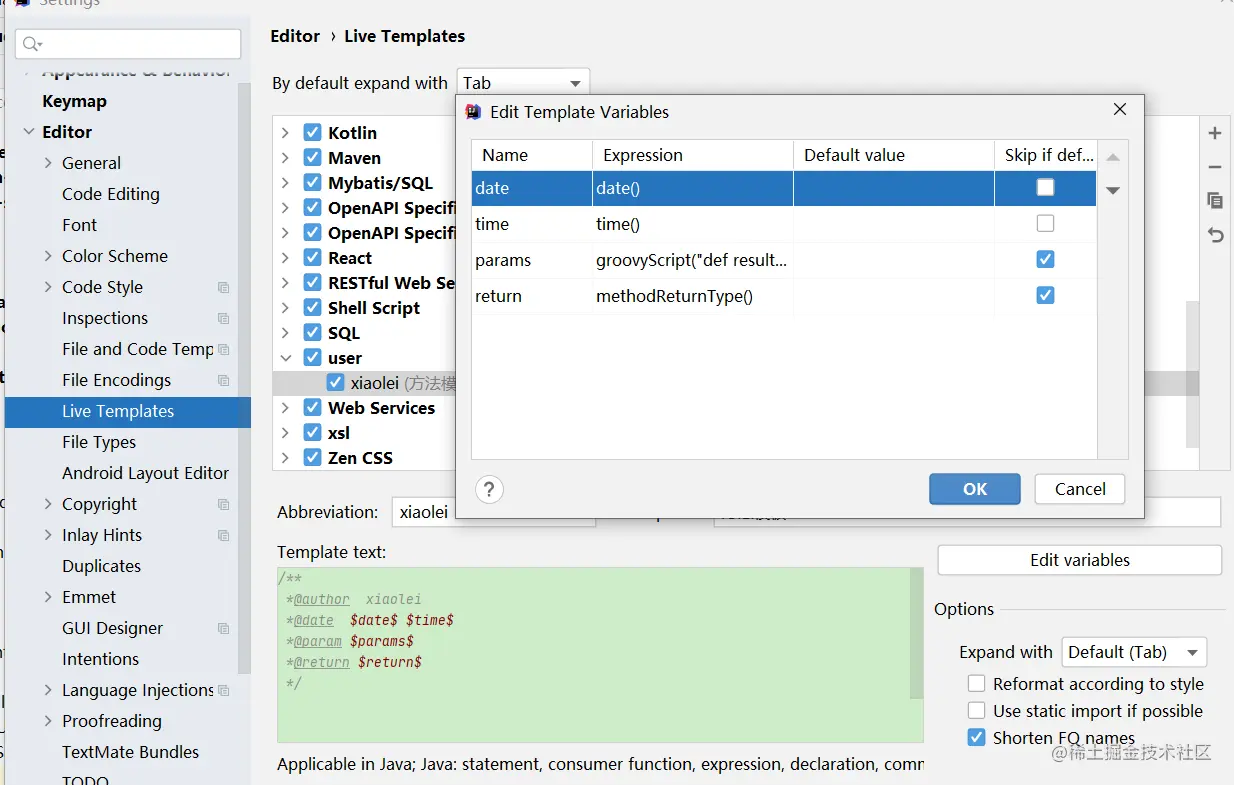Toggle Skip if defined for date variable
Image resolution: width=1234 pixels, height=785 pixels.
tap(1045, 187)
